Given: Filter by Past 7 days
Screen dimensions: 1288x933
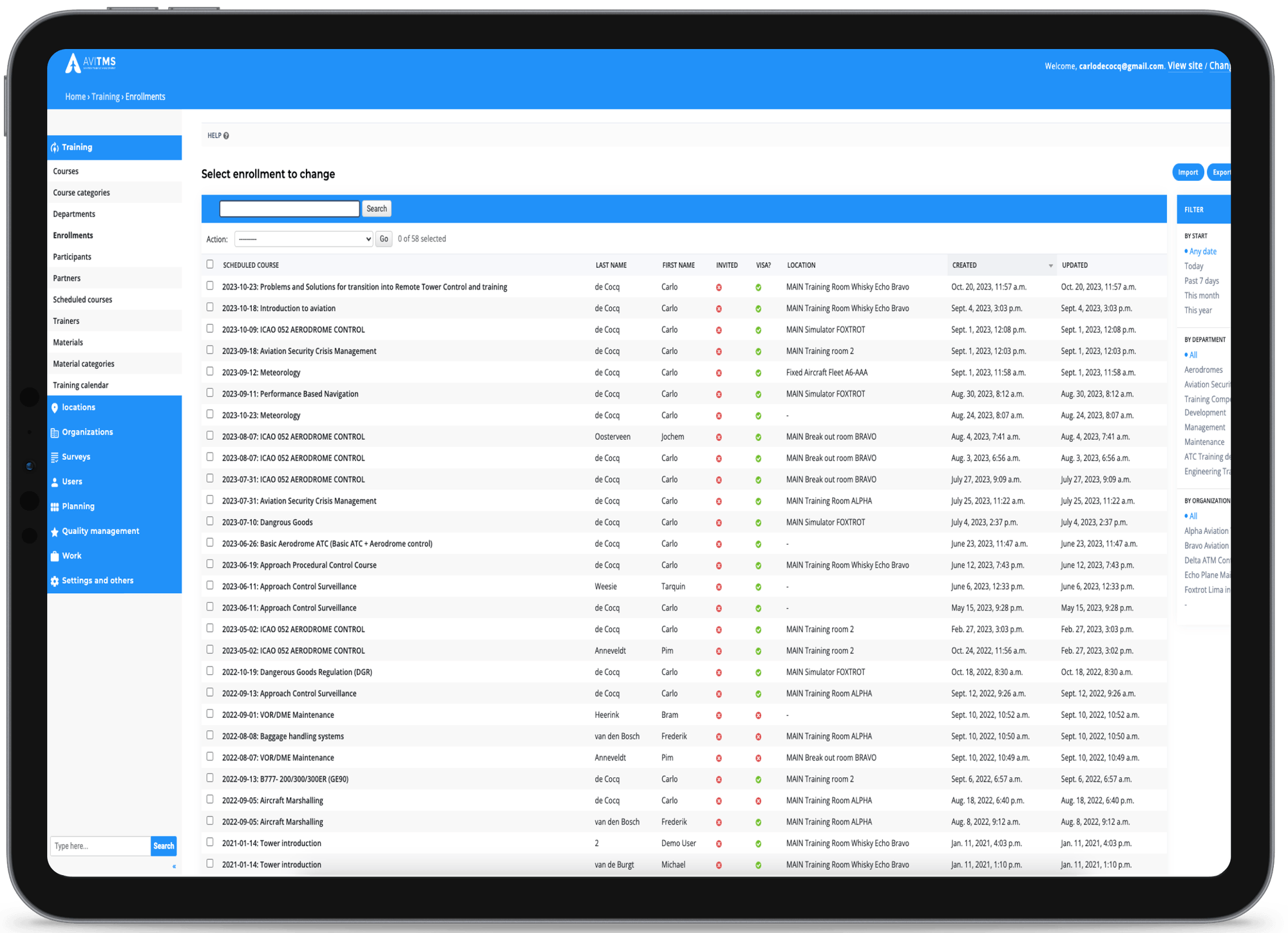Looking at the screenshot, I should 1201,281.
